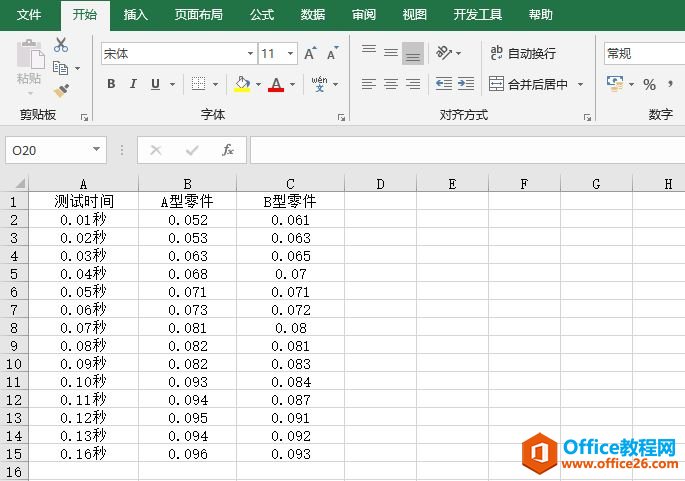Click the enter checkmark in formula bar
The image size is (685, 481).
192,150
